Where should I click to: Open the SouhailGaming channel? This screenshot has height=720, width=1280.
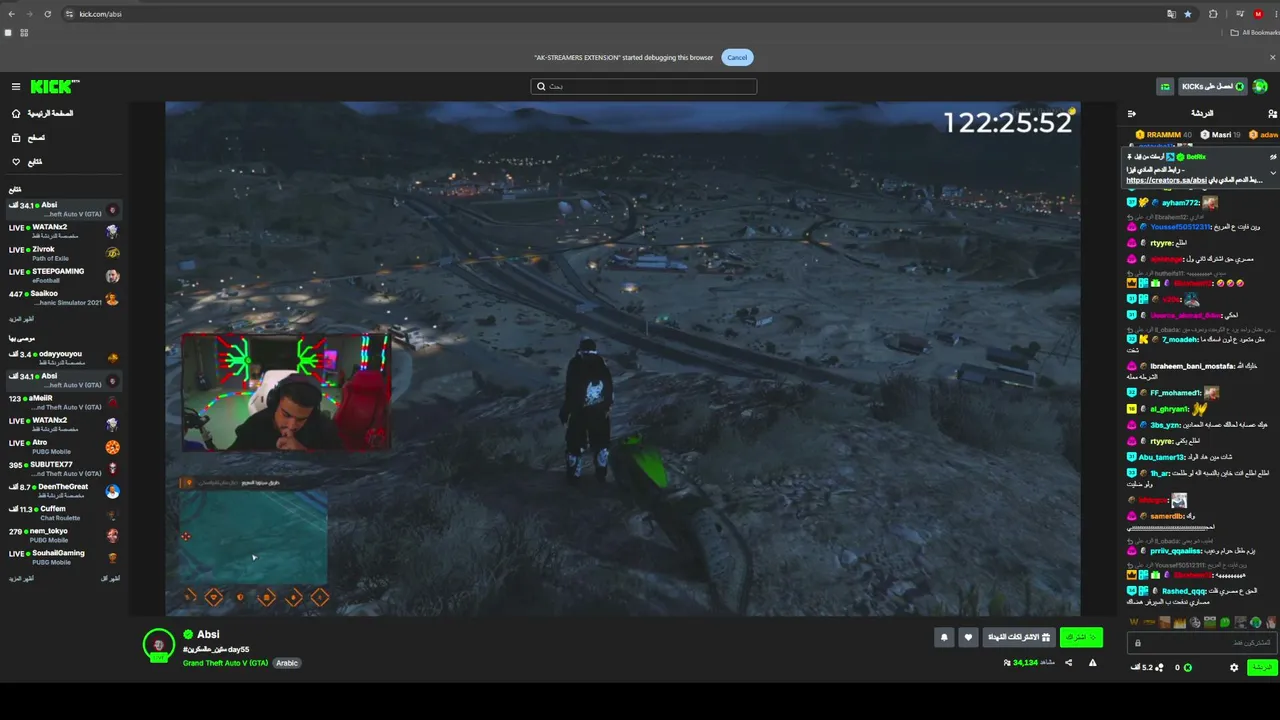(x=64, y=557)
